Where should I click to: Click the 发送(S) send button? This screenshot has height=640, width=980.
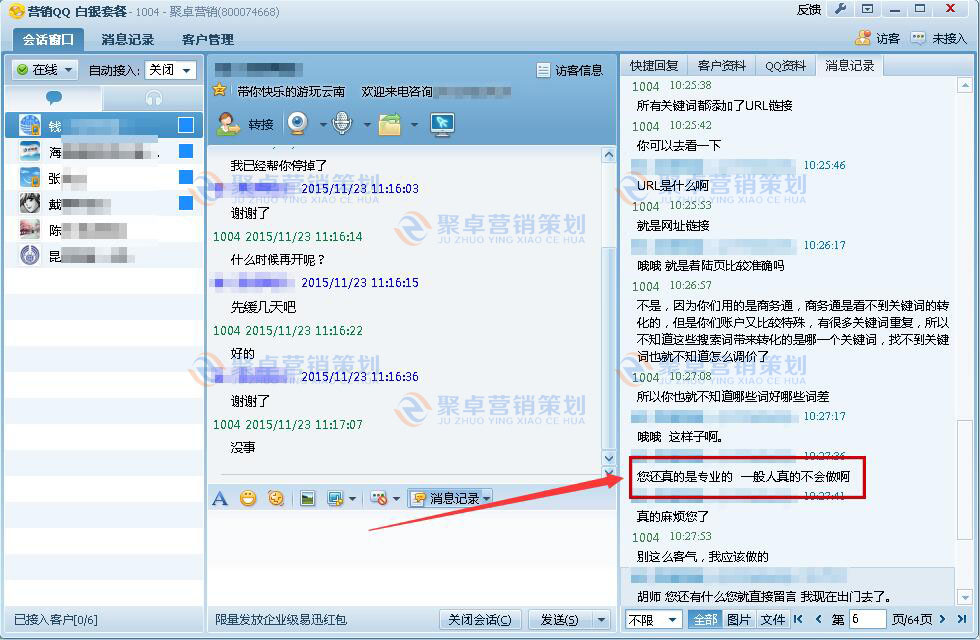coord(559,619)
